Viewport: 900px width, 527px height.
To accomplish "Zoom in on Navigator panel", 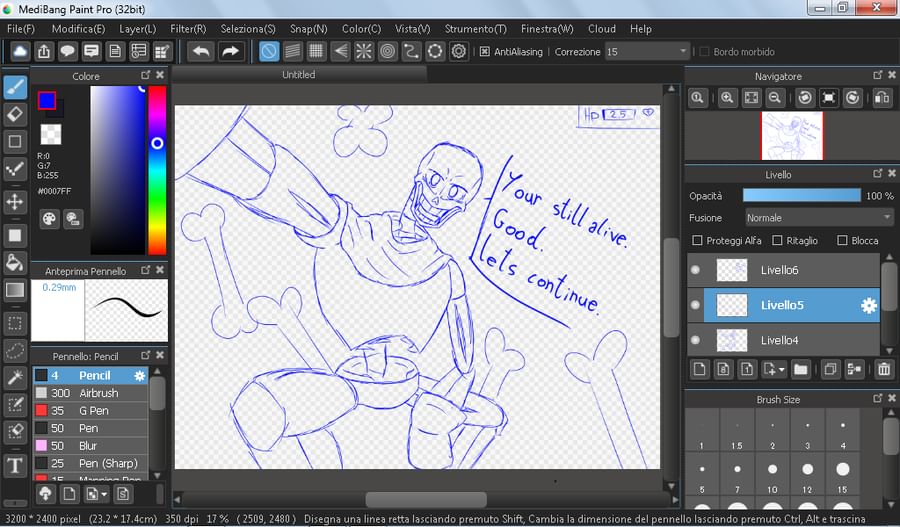I will pyautogui.click(x=727, y=98).
